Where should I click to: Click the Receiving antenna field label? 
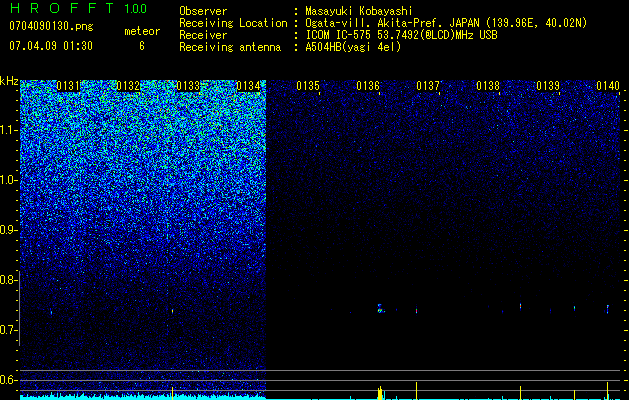[230, 47]
